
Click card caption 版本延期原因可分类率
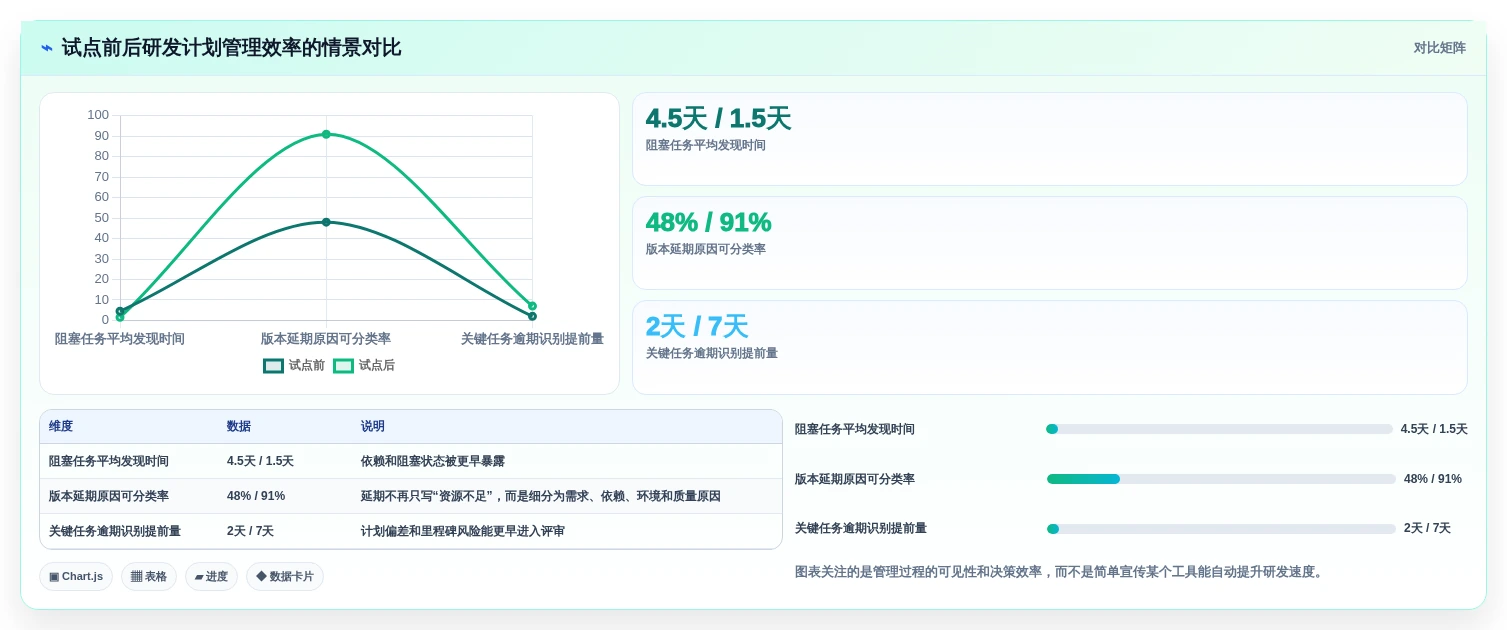[x=706, y=249]
